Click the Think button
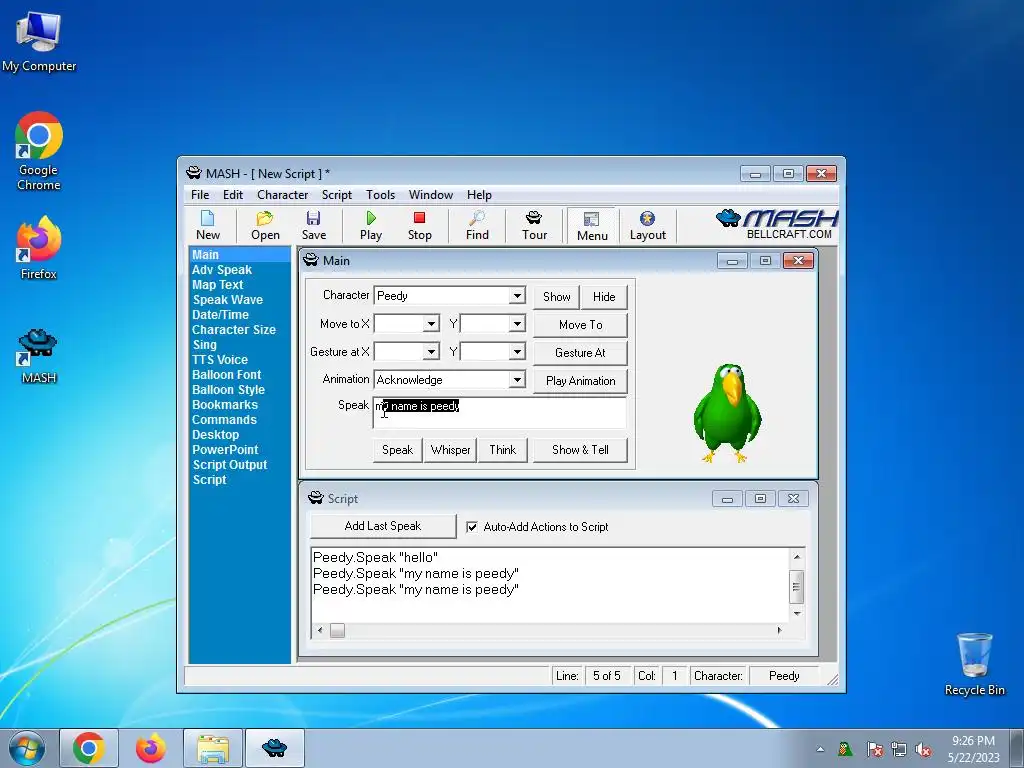The width and height of the screenshot is (1024, 768). (x=502, y=450)
